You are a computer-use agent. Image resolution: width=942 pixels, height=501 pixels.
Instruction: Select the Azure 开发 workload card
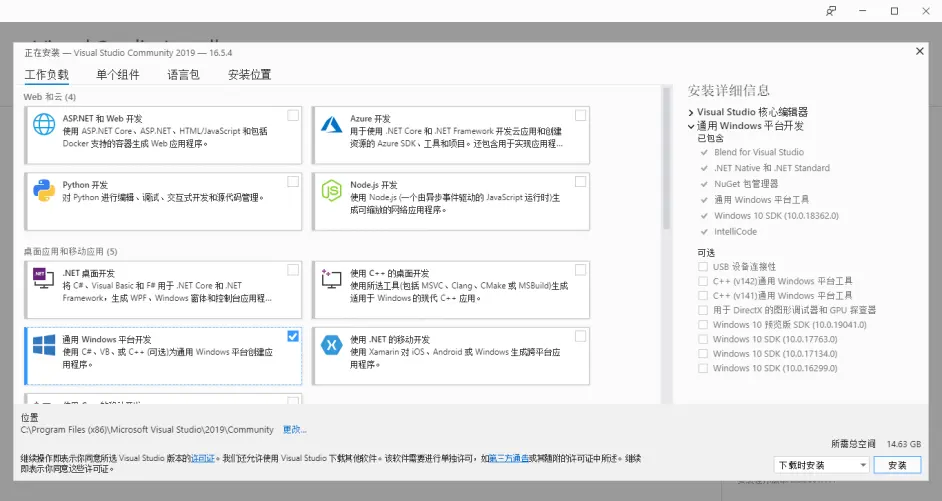pos(451,135)
